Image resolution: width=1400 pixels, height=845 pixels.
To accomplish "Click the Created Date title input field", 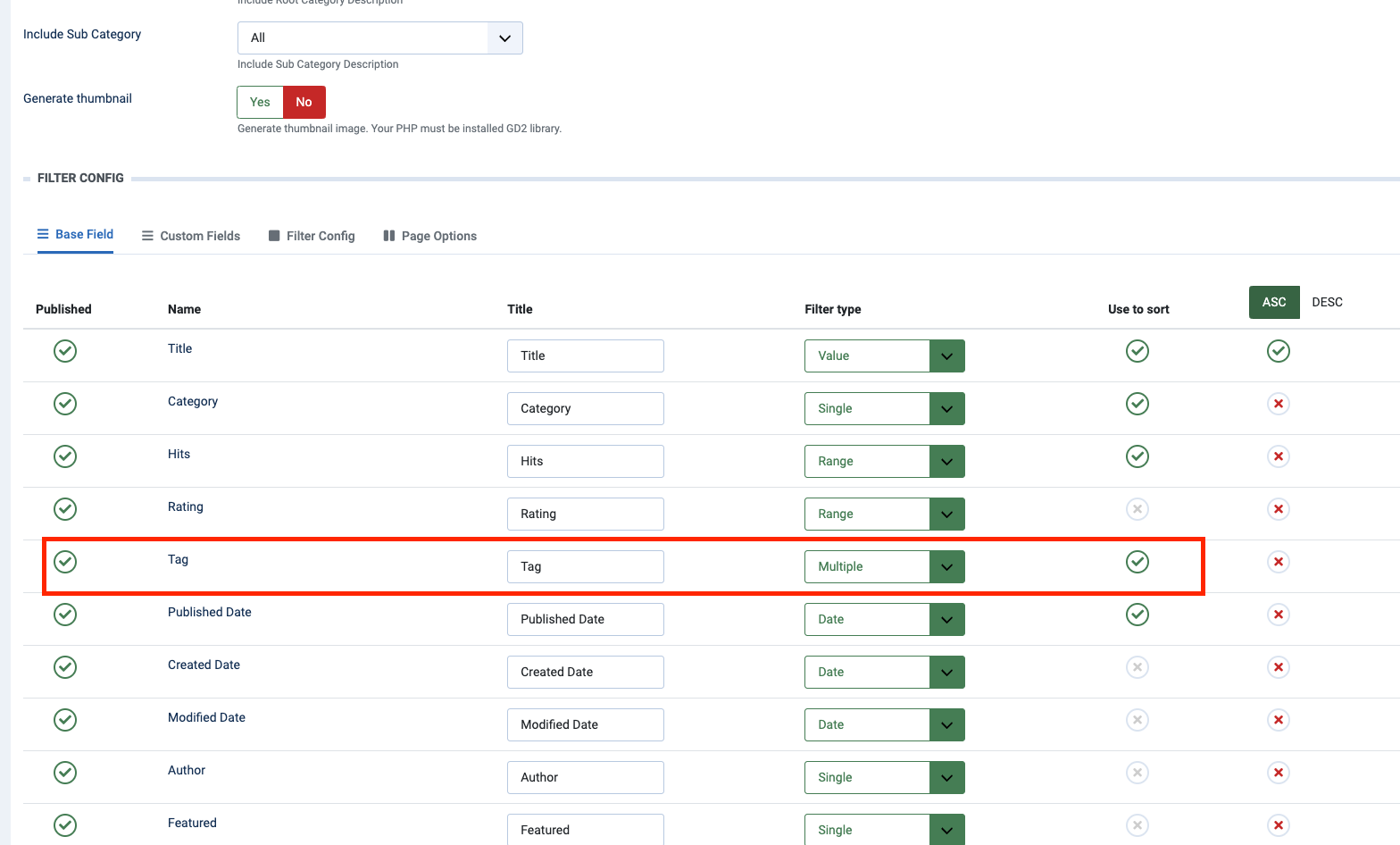I will [x=585, y=672].
